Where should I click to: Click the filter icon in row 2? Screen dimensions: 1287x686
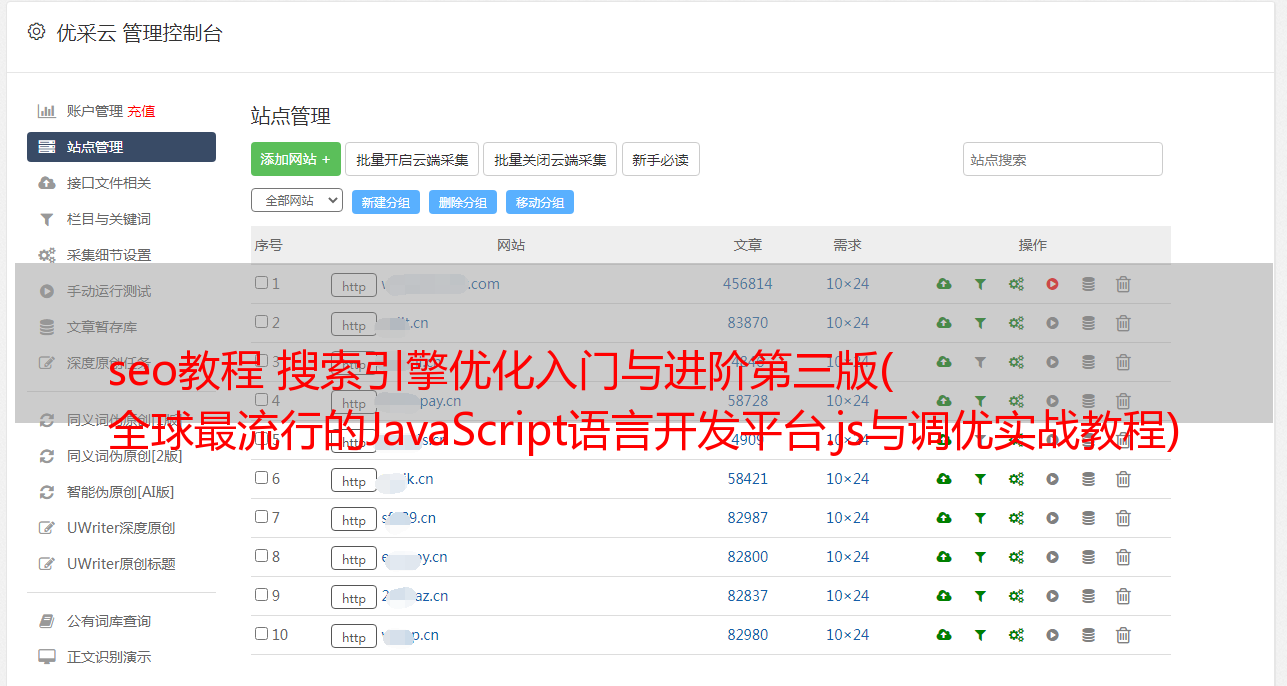tap(980, 323)
